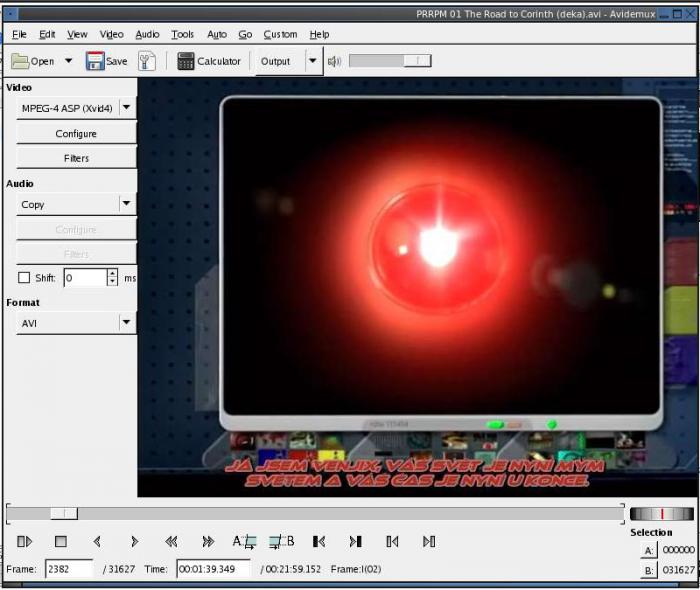Screen dimensions: 700x590
Task: Expand the Open recent files arrow
Action: 68,61
